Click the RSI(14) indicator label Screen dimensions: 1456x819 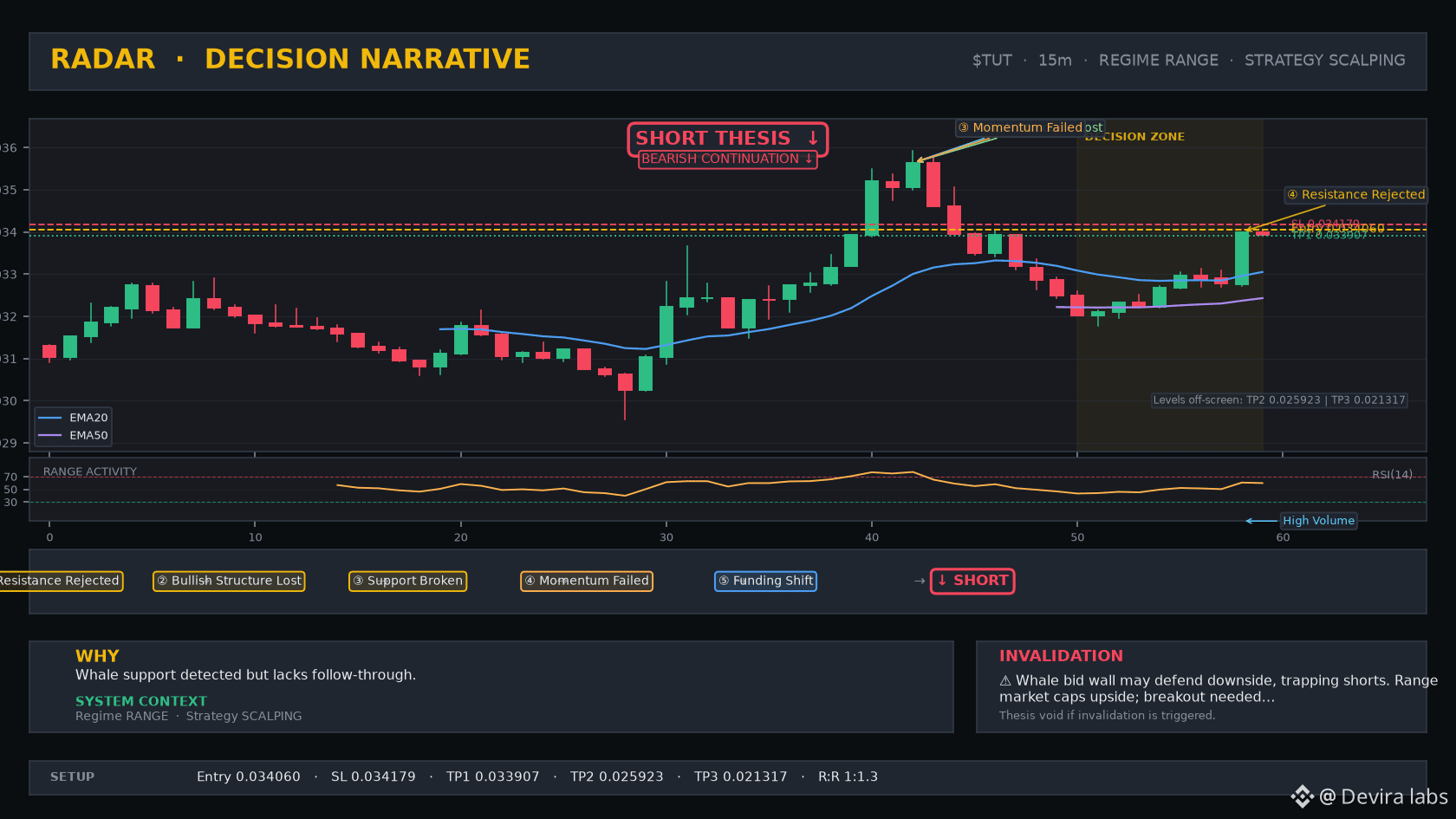coord(1392,475)
